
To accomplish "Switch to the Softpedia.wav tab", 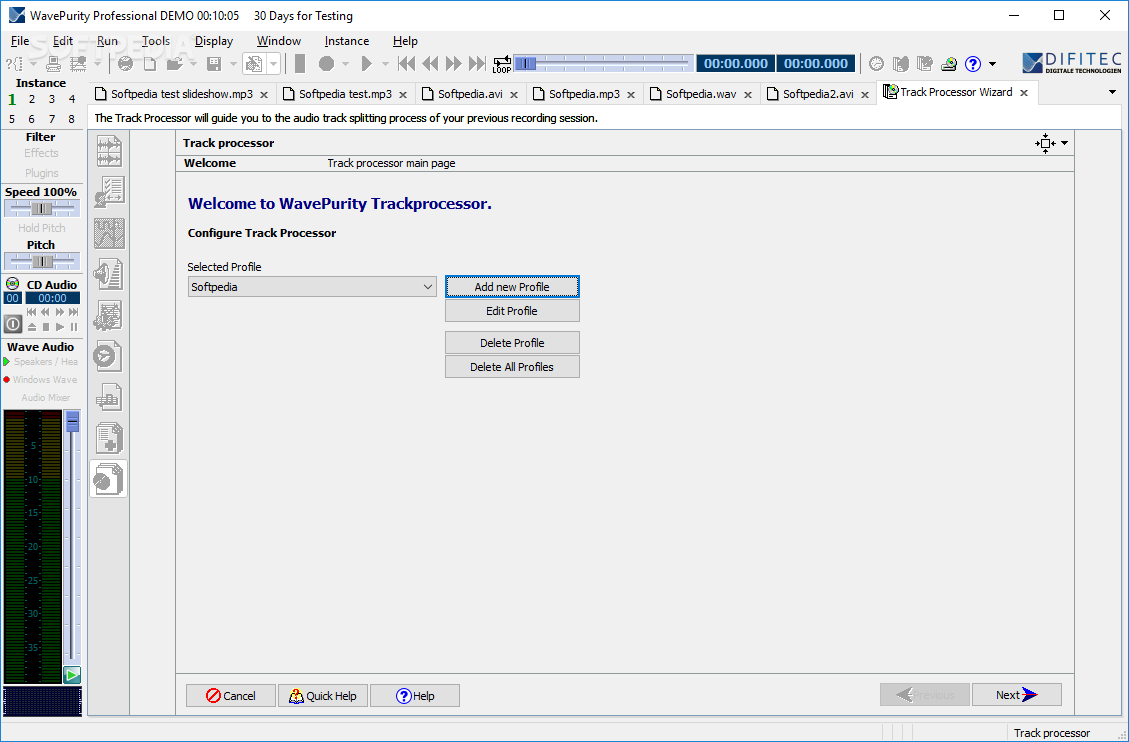I will pos(701,94).
